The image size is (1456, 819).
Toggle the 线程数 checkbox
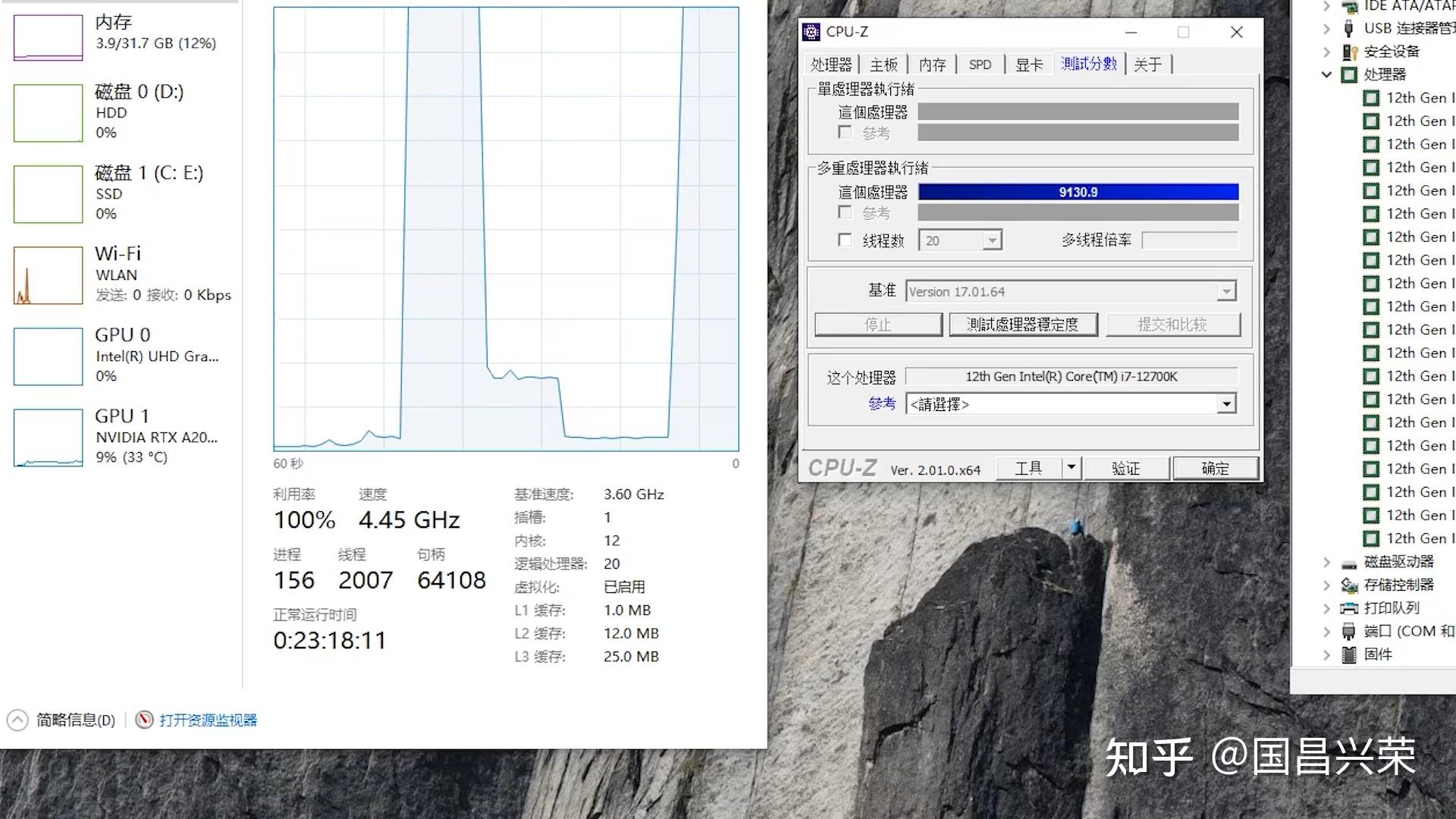pos(845,240)
